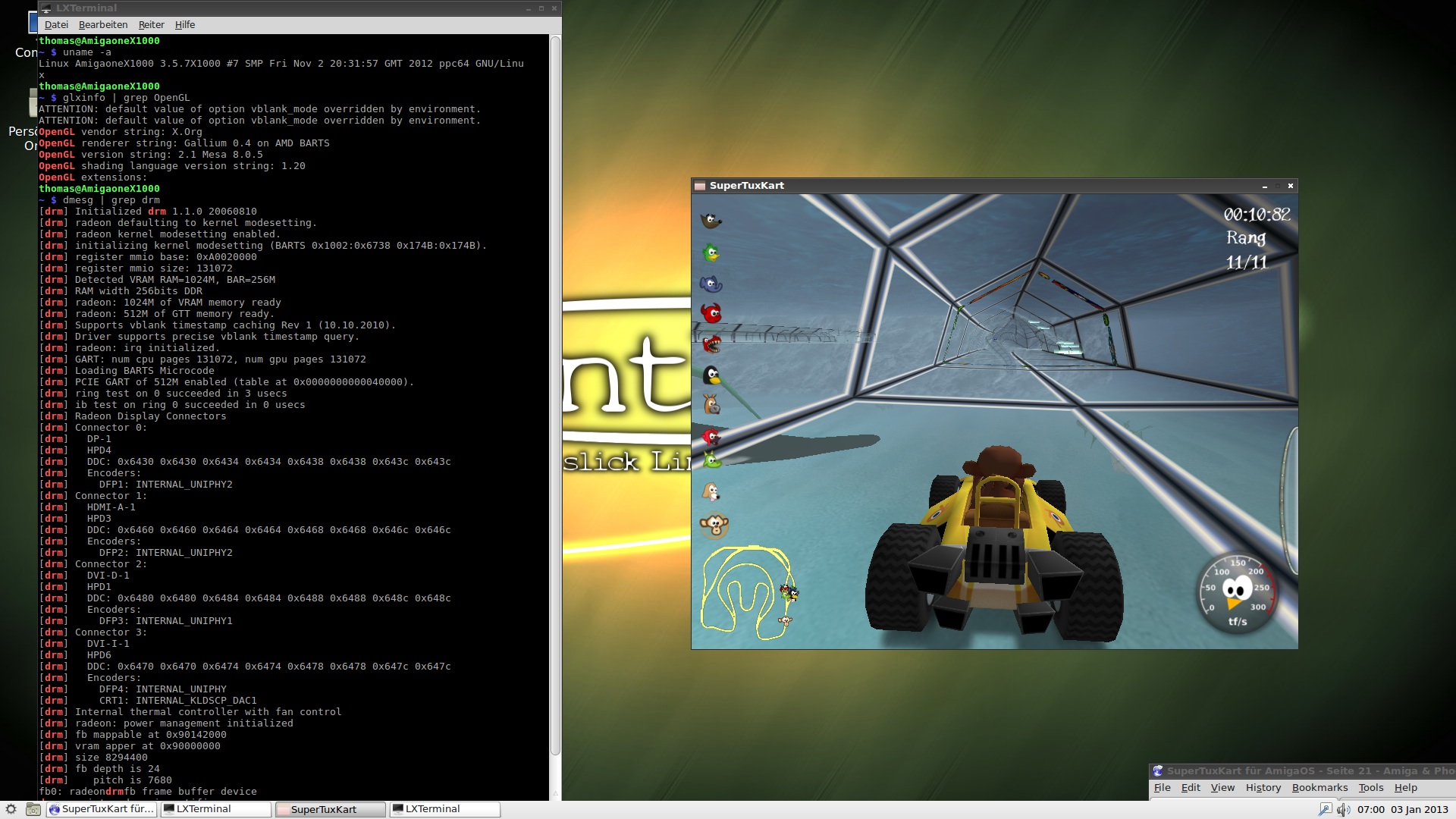Click the 'dmesg | grep drm' command line
This screenshot has width=1456, height=819.
click(99, 200)
